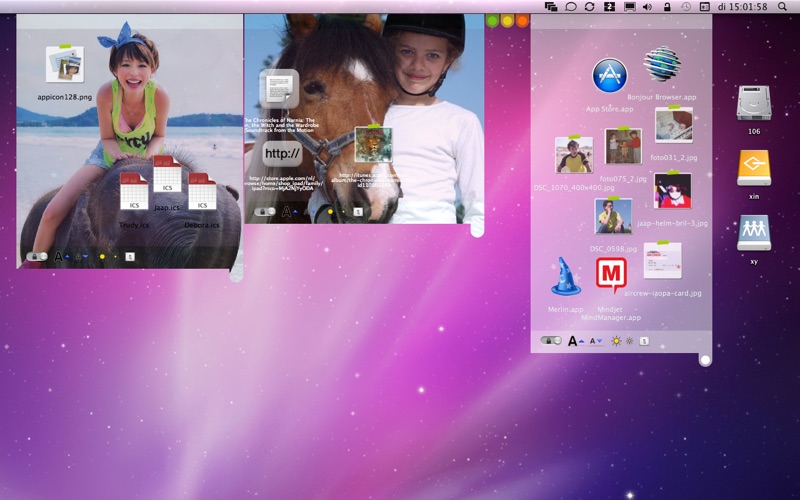Select the Debora.ics calendar file
This screenshot has height=500, width=800.
(202, 191)
